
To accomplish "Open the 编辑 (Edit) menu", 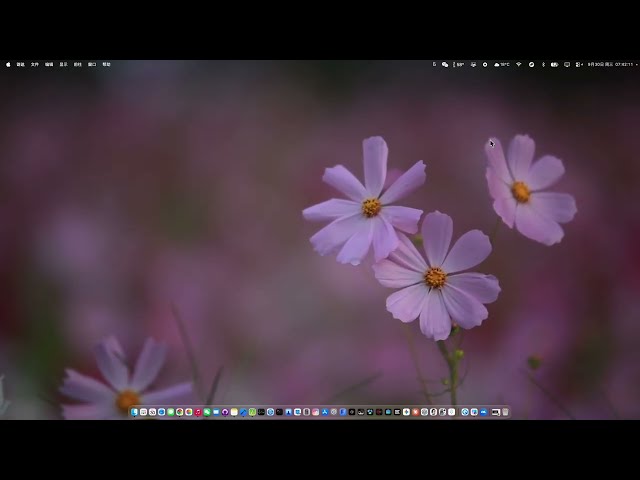I will (x=49, y=64).
